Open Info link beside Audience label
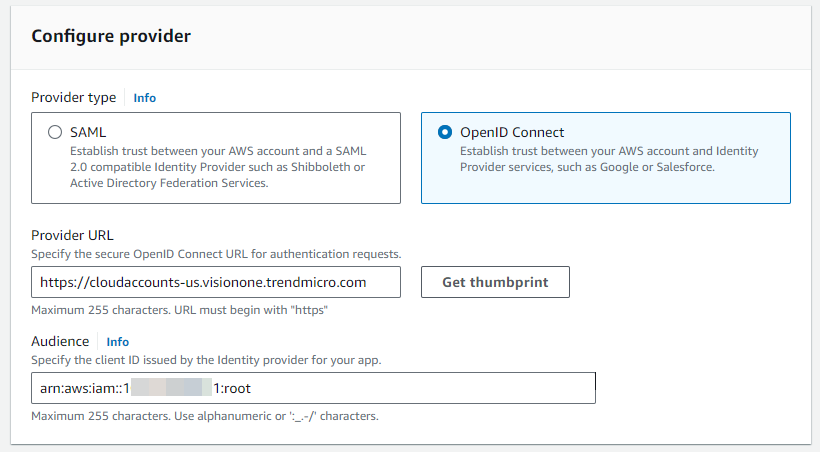This screenshot has width=820, height=452. 118,342
